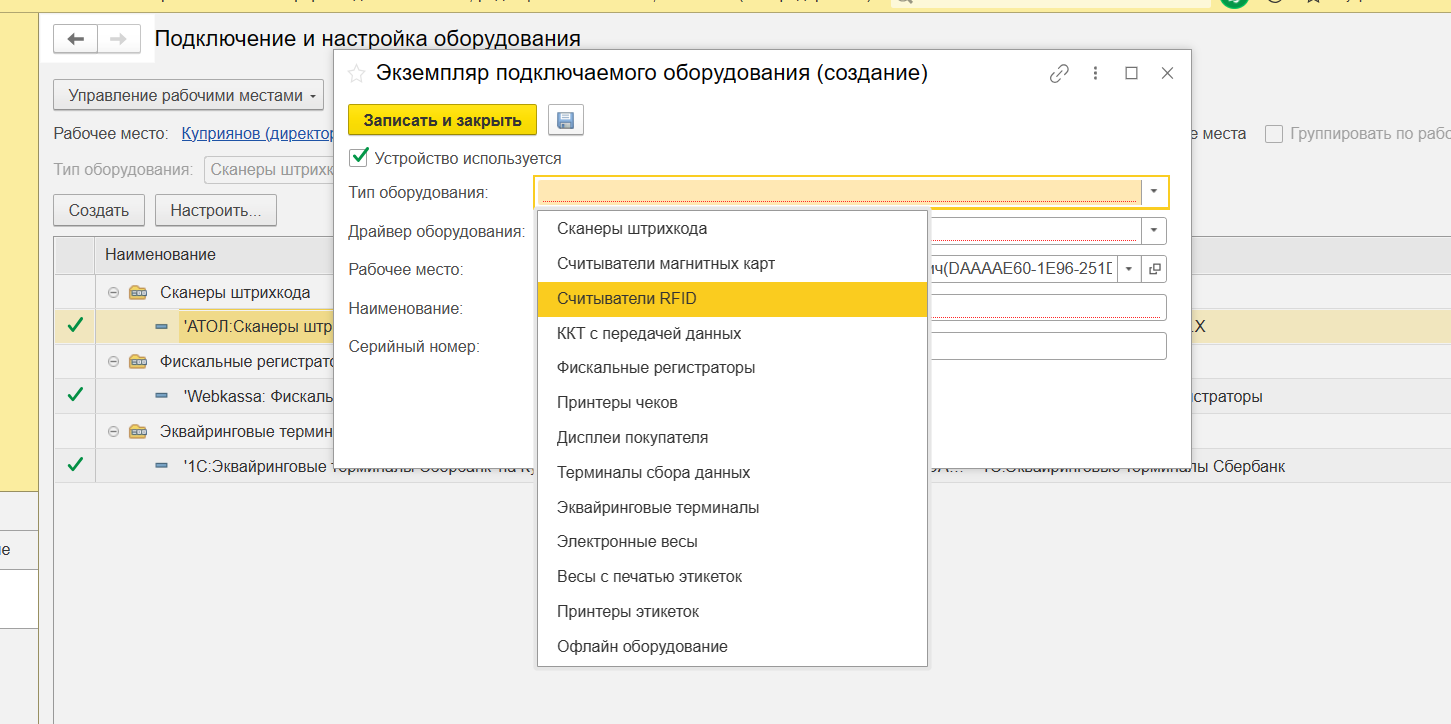The width and height of the screenshot is (1451, 724).
Task: Enable the Группировать по рабочему месту checkbox
Action: [1274, 134]
